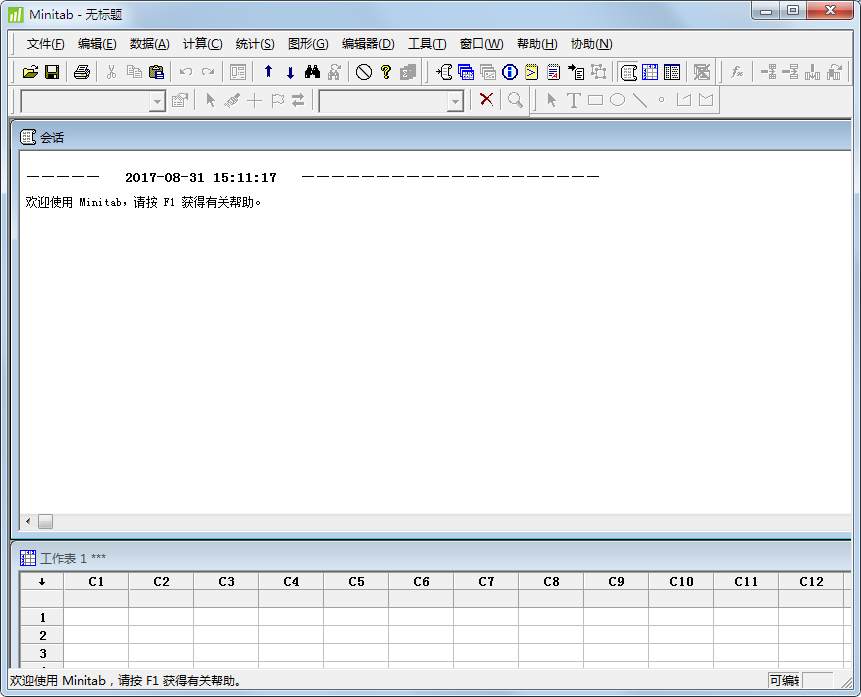The width and height of the screenshot is (861, 697).
Task: Toggle the current Worksheet window icon
Action: [x=650, y=72]
